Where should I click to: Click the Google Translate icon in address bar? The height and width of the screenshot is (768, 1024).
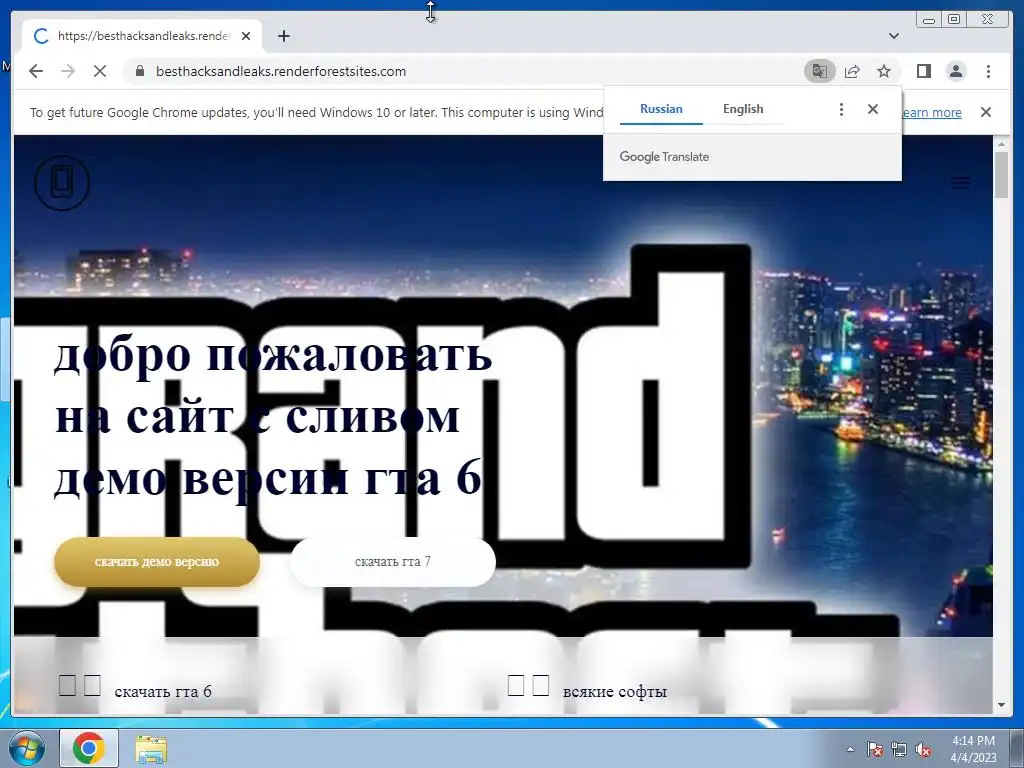coord(820,71)
